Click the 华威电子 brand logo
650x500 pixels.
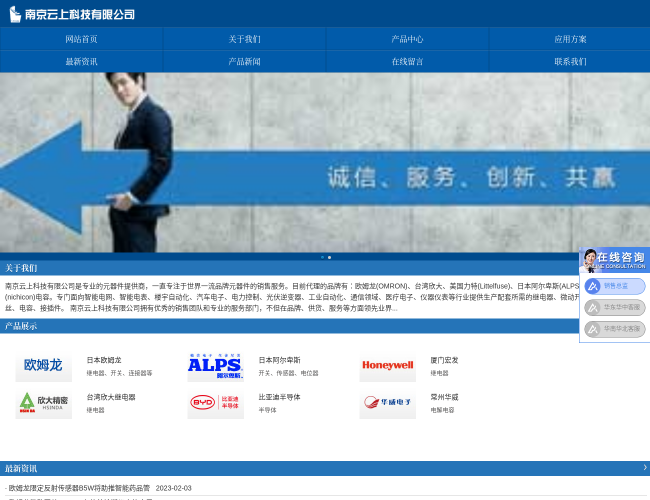tap(387, 403)
